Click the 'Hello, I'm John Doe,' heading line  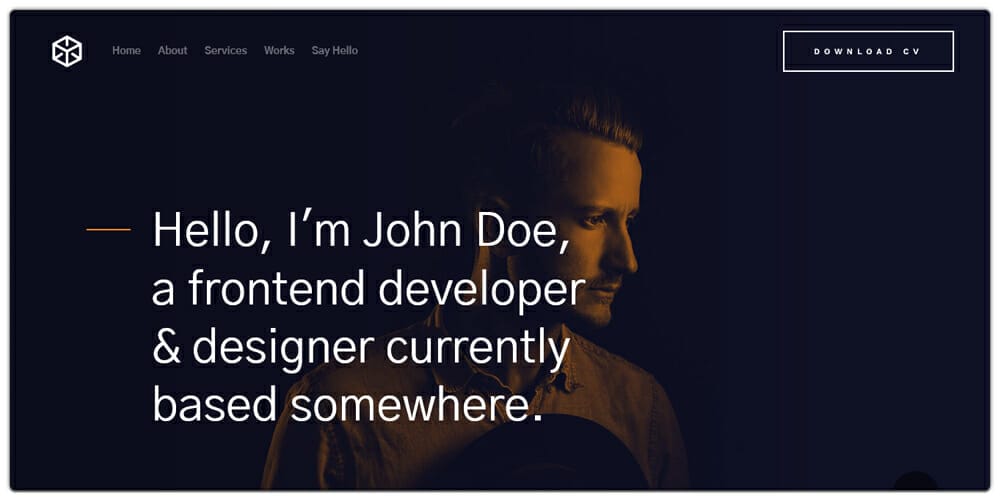(x=361, y=230)
